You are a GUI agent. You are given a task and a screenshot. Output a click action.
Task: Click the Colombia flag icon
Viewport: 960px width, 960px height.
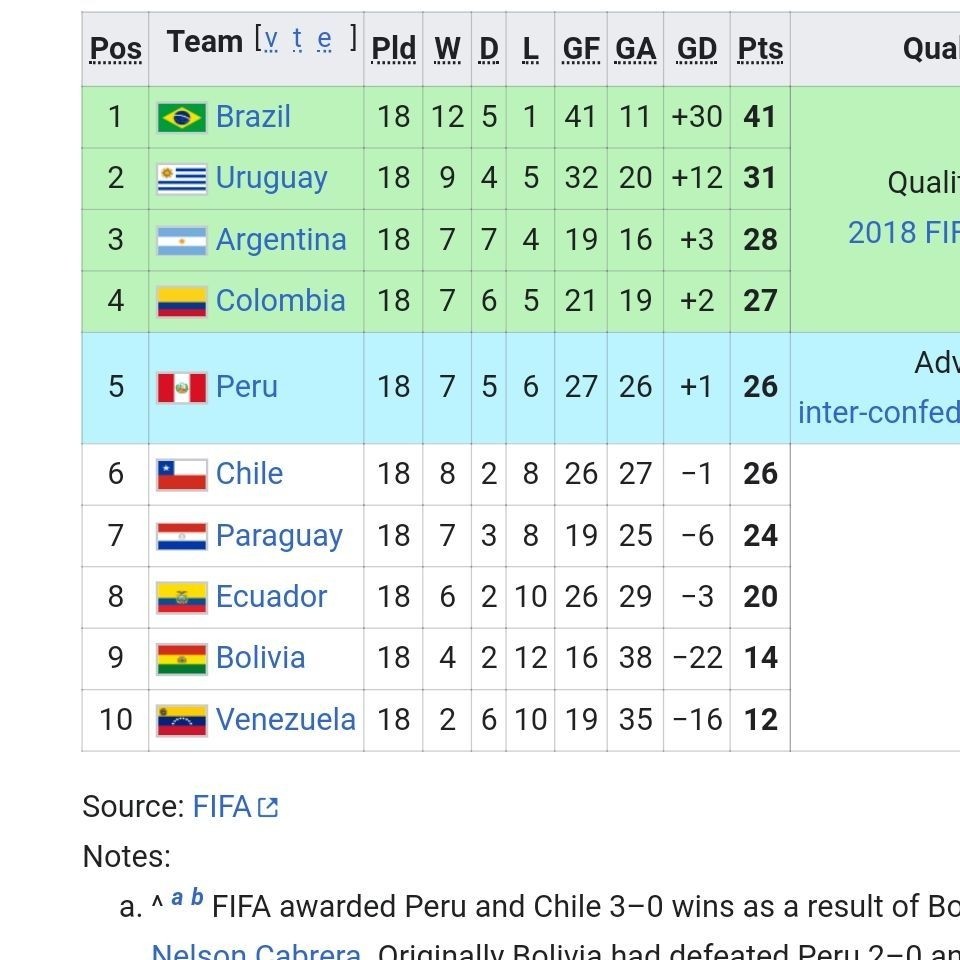(x=182, y=301)
